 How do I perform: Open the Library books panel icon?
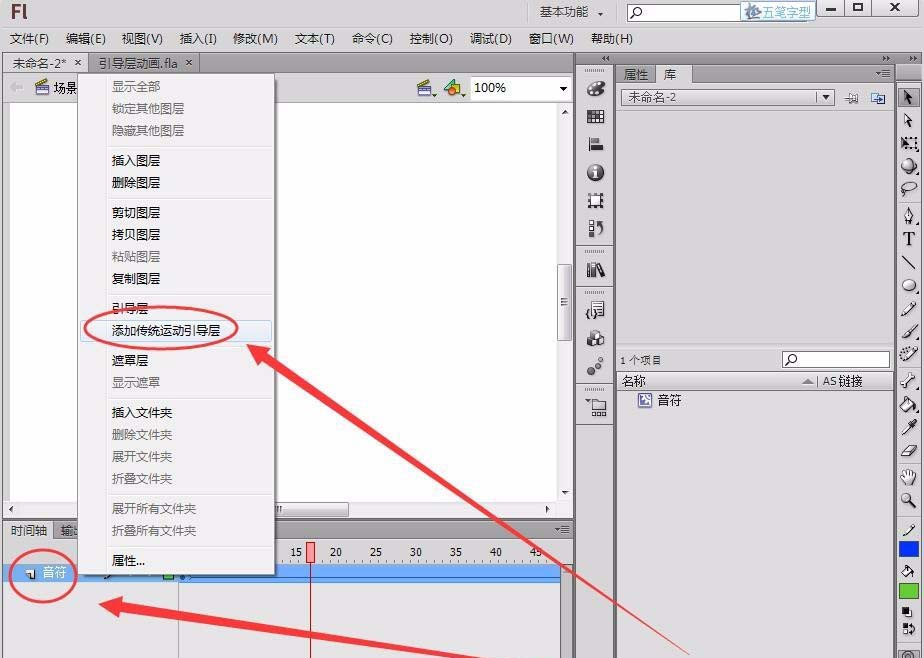(595, 270)
